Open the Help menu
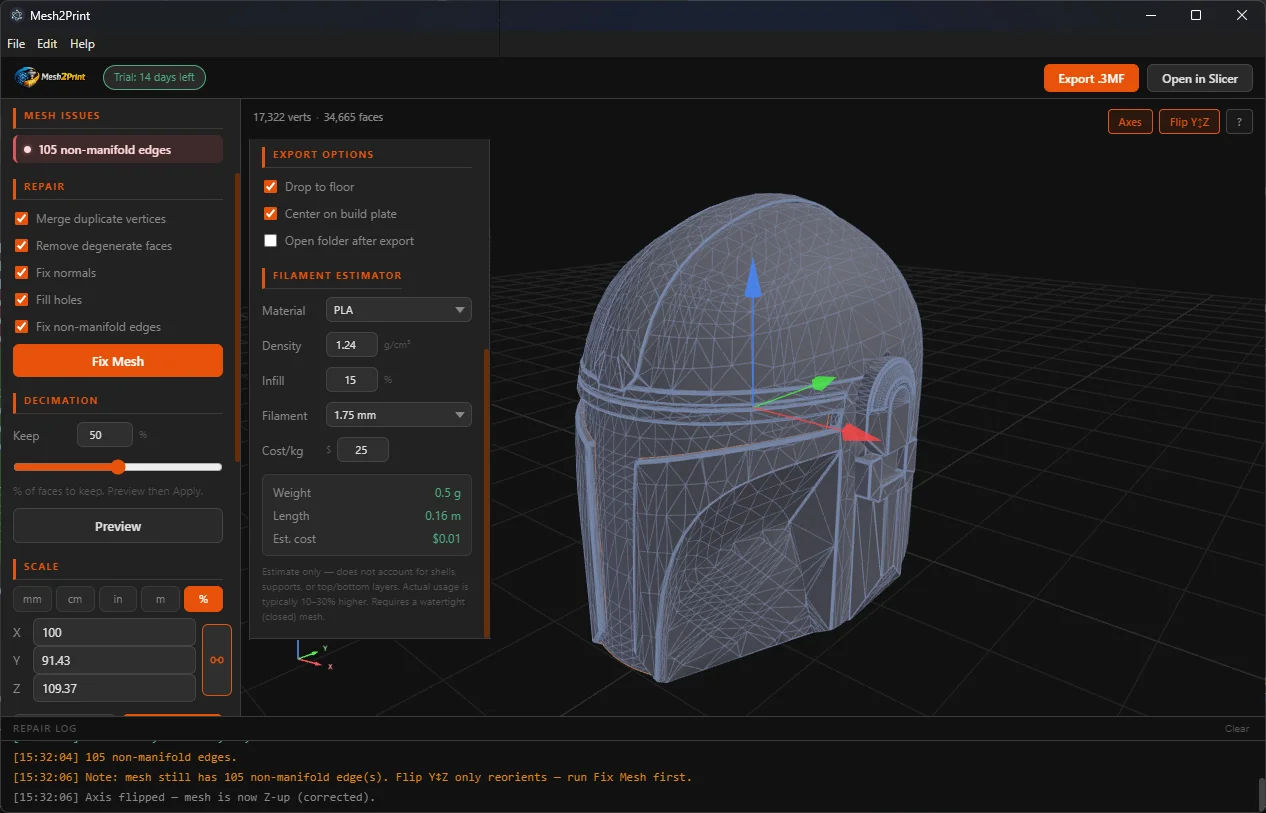 click(82, 44)
